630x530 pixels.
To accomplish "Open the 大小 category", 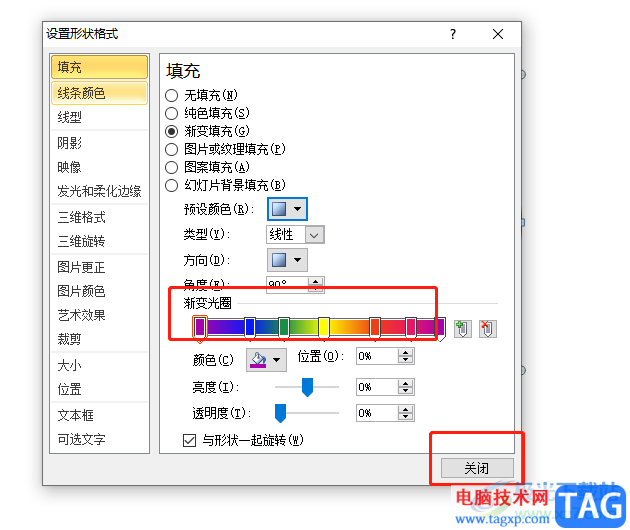I will [99, 365].
